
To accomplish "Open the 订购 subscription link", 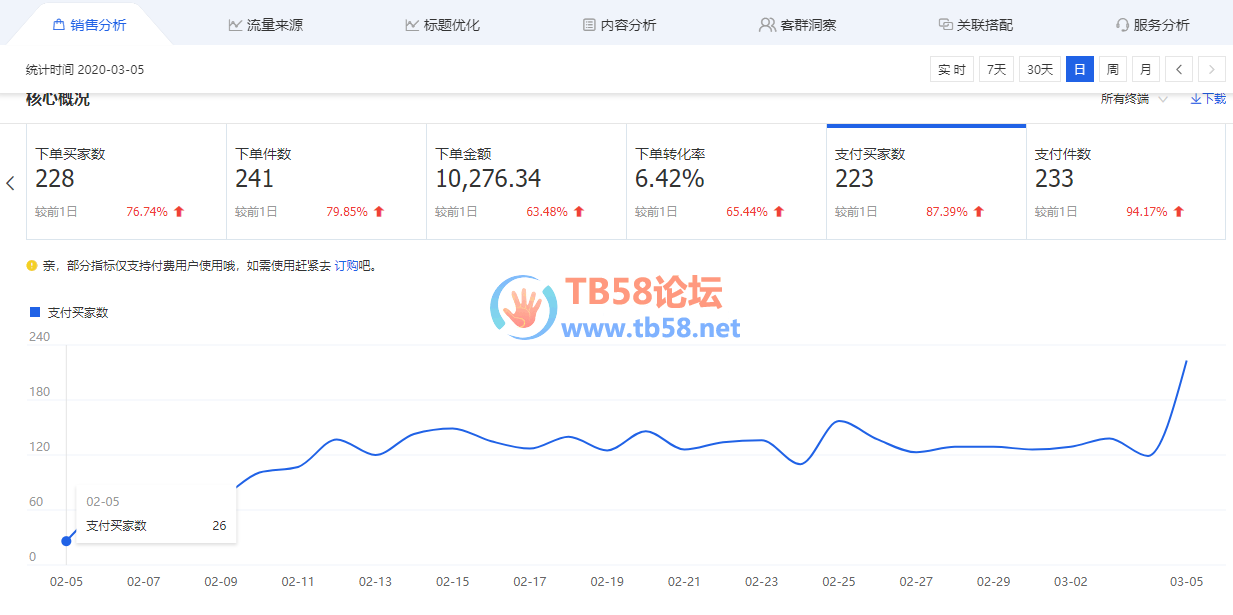I will click(x=345, y=266).
